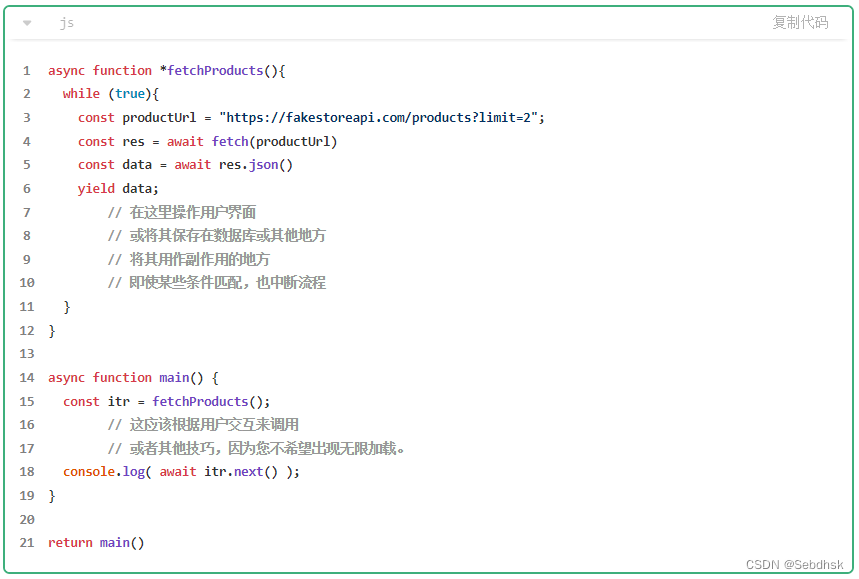Click the CSDN @Sebdhsk watermark
The height and width of the screenshot is (579, 859).
coord(795,565)
